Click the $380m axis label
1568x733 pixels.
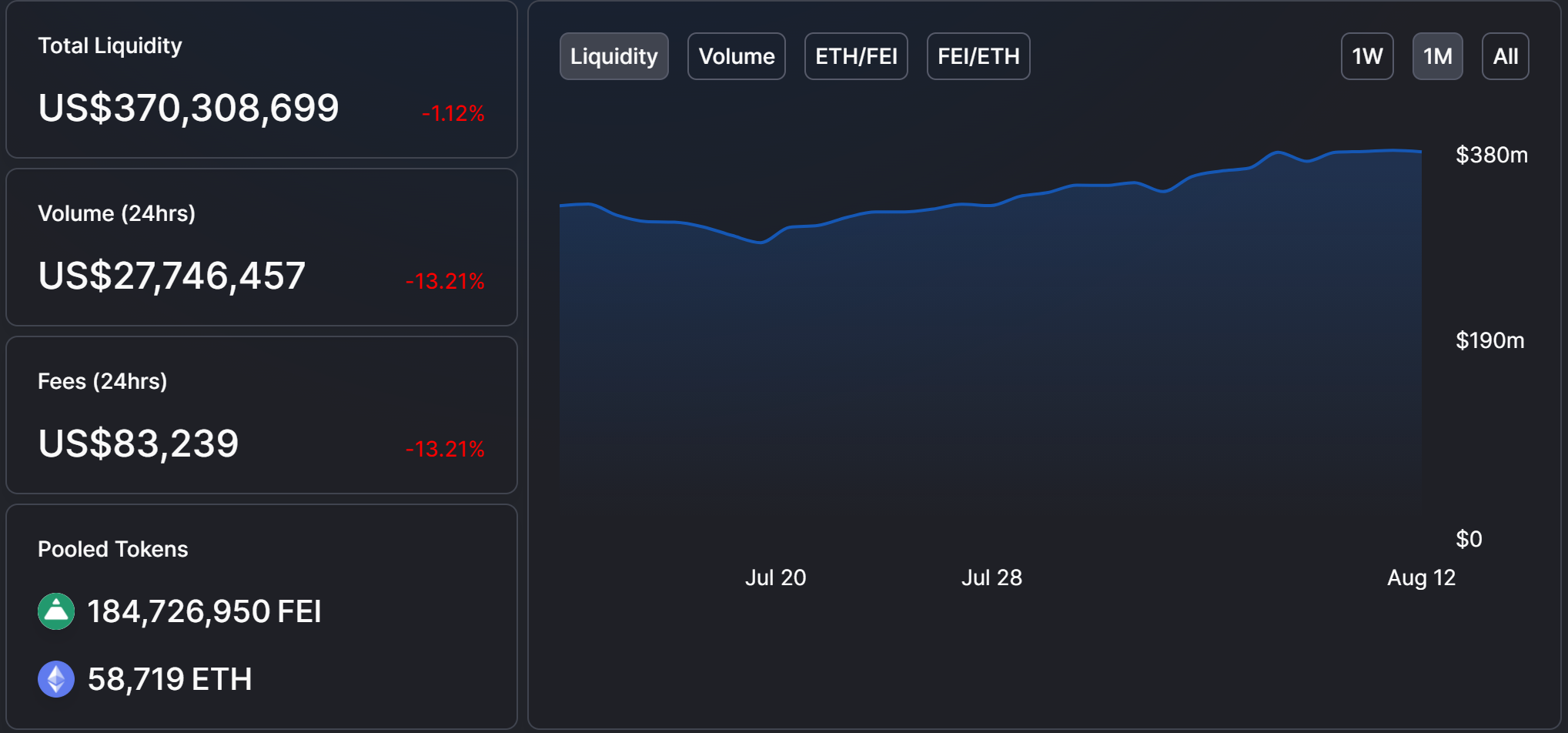[x=1491, y=155]
